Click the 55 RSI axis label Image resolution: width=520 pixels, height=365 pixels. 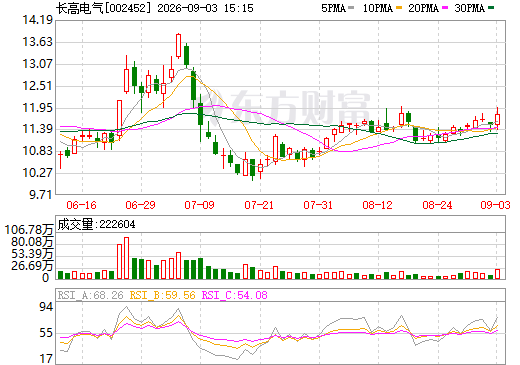(x=46, y=333)
